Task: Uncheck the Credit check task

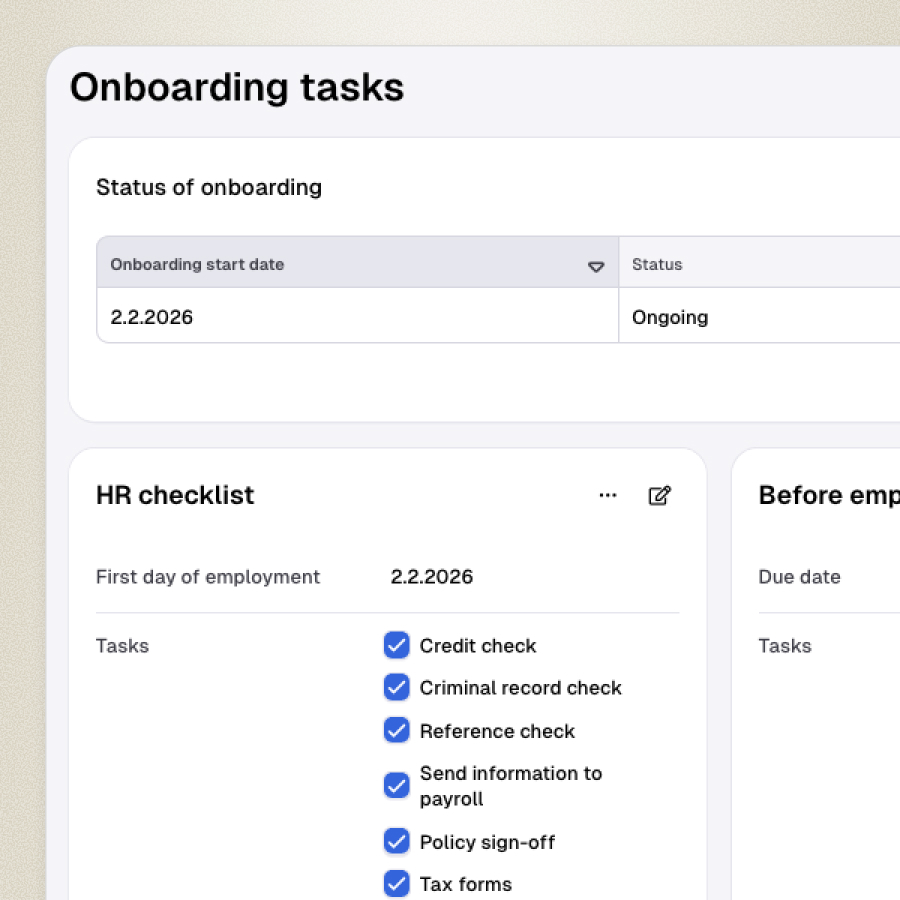Action: point(397,645)
